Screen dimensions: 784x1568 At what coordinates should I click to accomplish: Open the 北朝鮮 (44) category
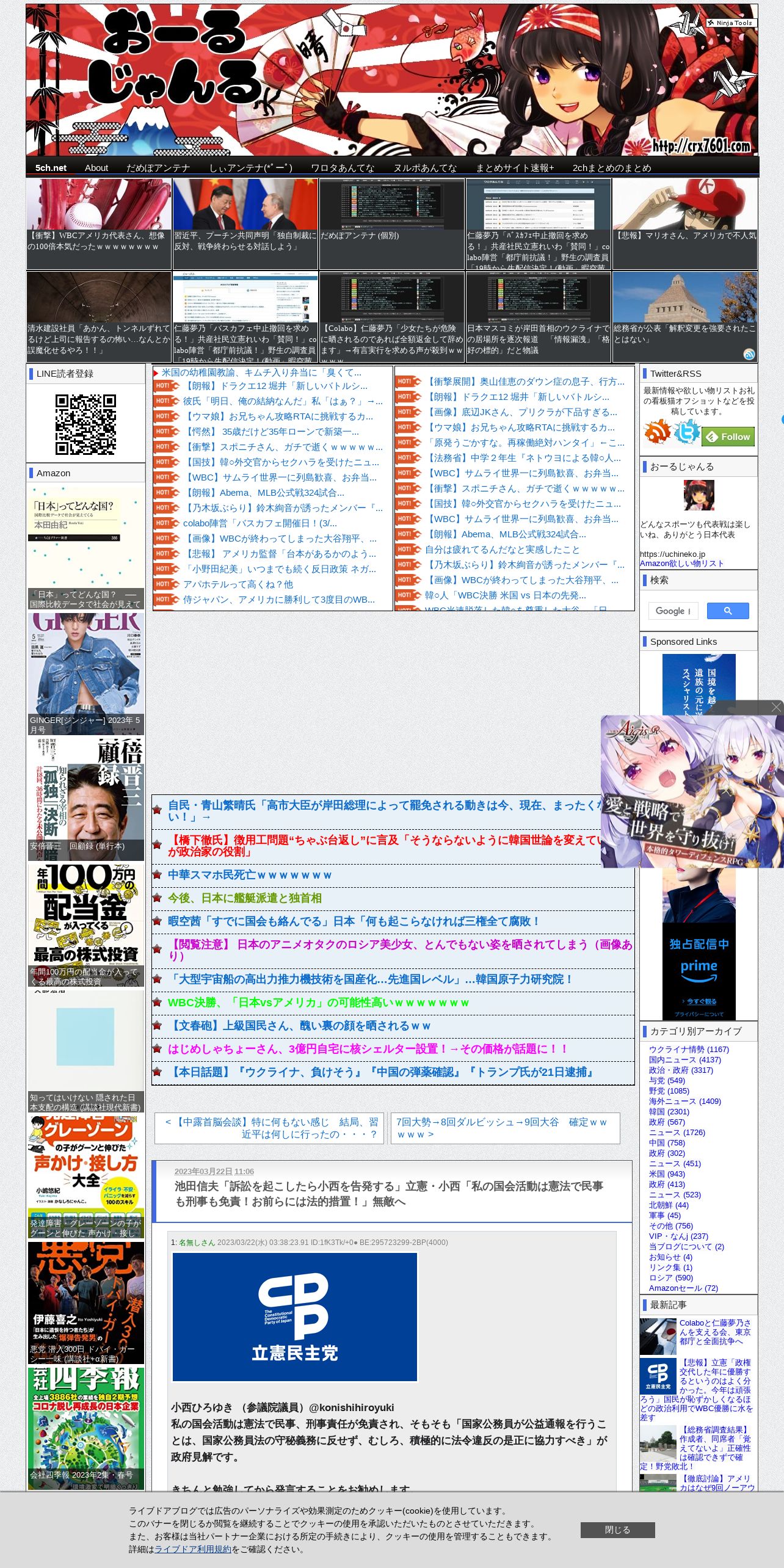click(669, 1205)
